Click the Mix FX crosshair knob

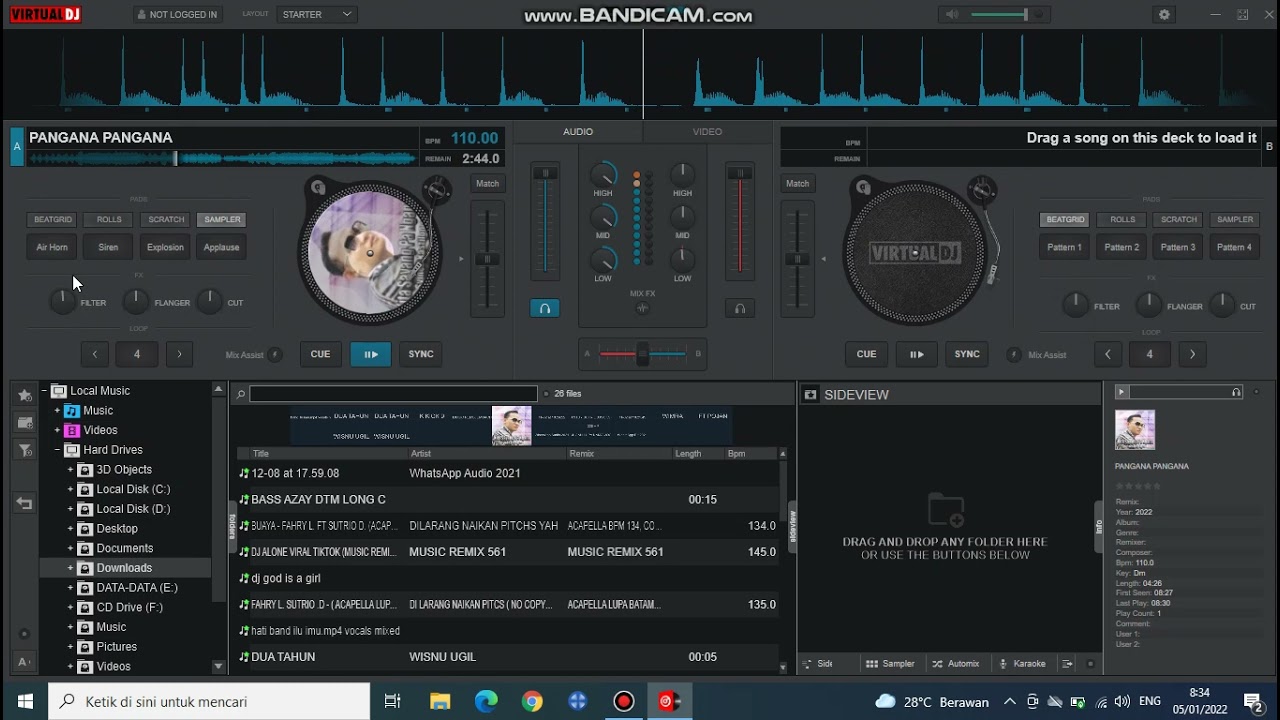(643, 308)
